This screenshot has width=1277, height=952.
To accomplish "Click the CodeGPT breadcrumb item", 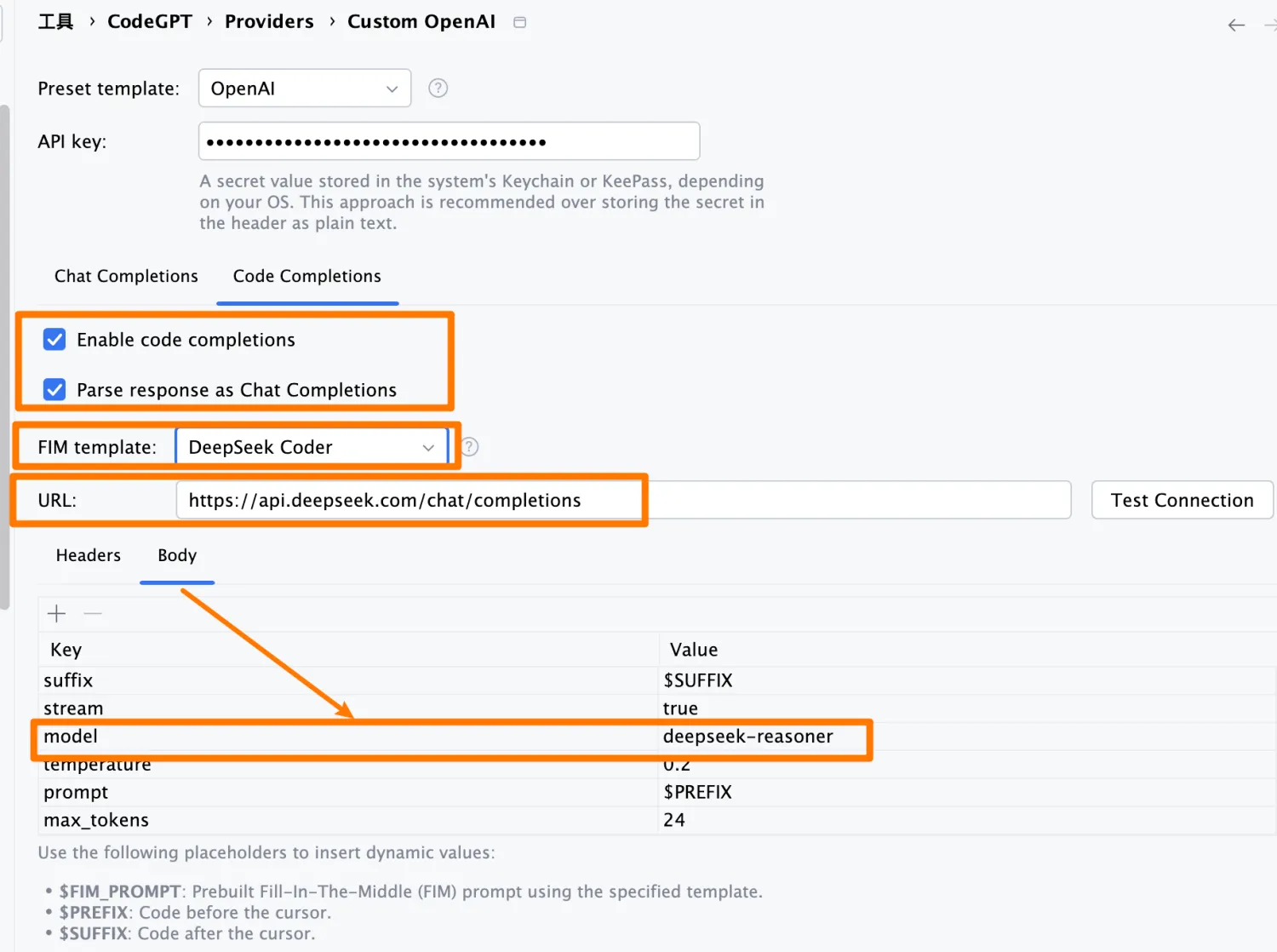I will coord(150,22).
